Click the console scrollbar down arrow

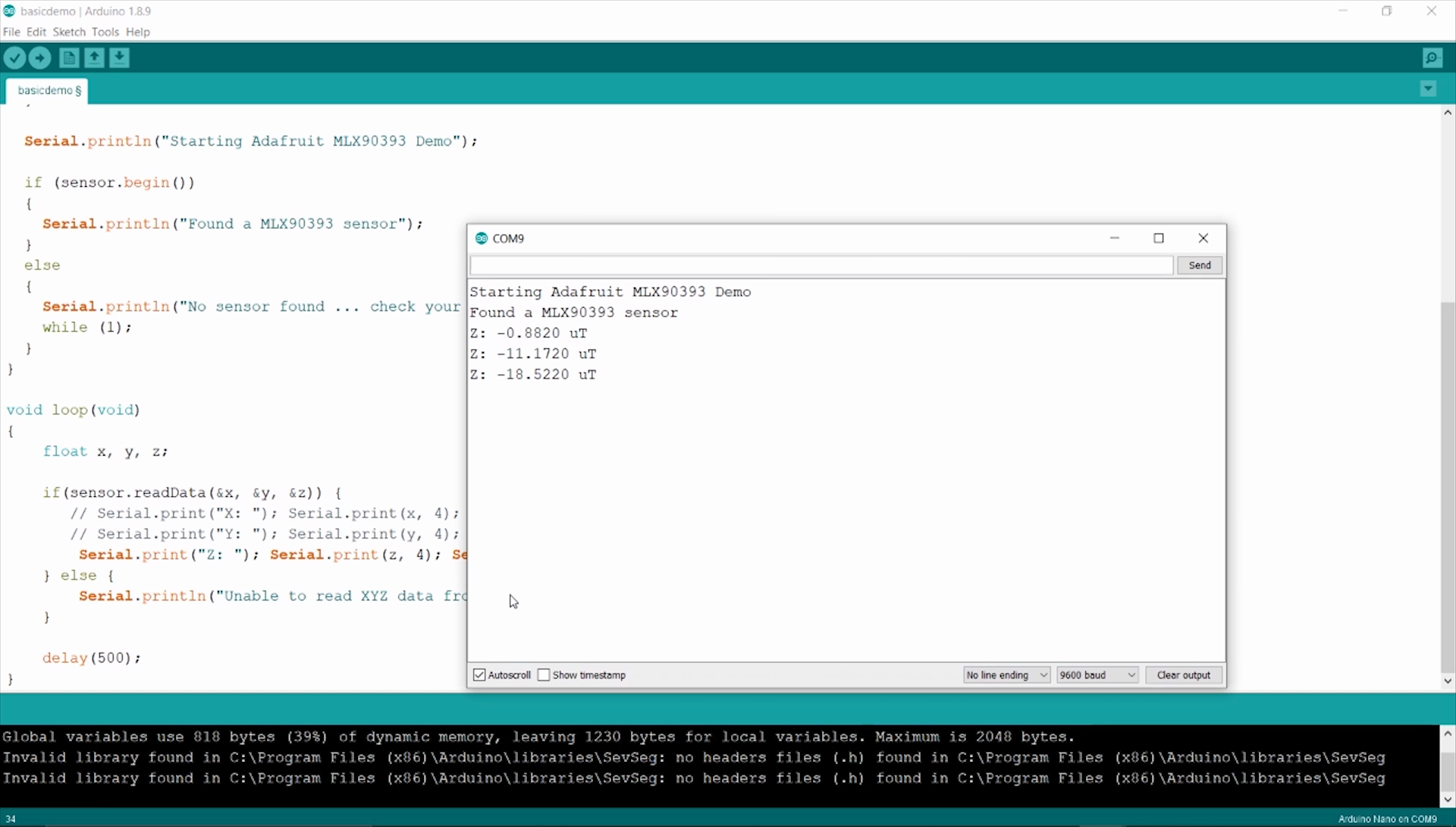pos(1448,799)
